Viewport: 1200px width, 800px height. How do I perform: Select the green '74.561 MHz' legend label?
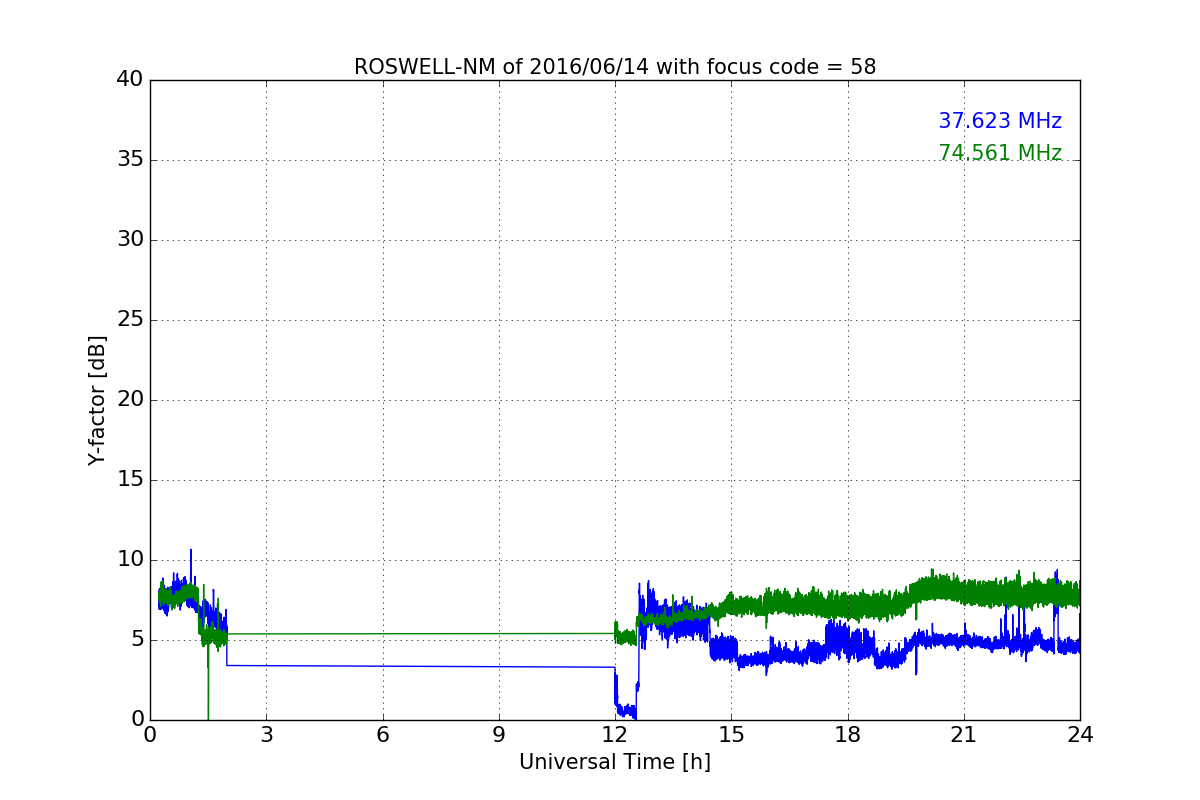[x=1000, y=153]
